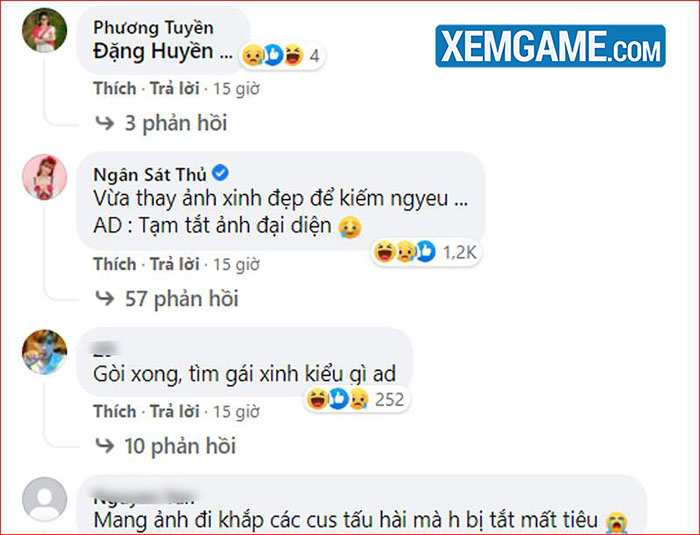Click Trả lời under the Gòi xong comment

point(174,411)
